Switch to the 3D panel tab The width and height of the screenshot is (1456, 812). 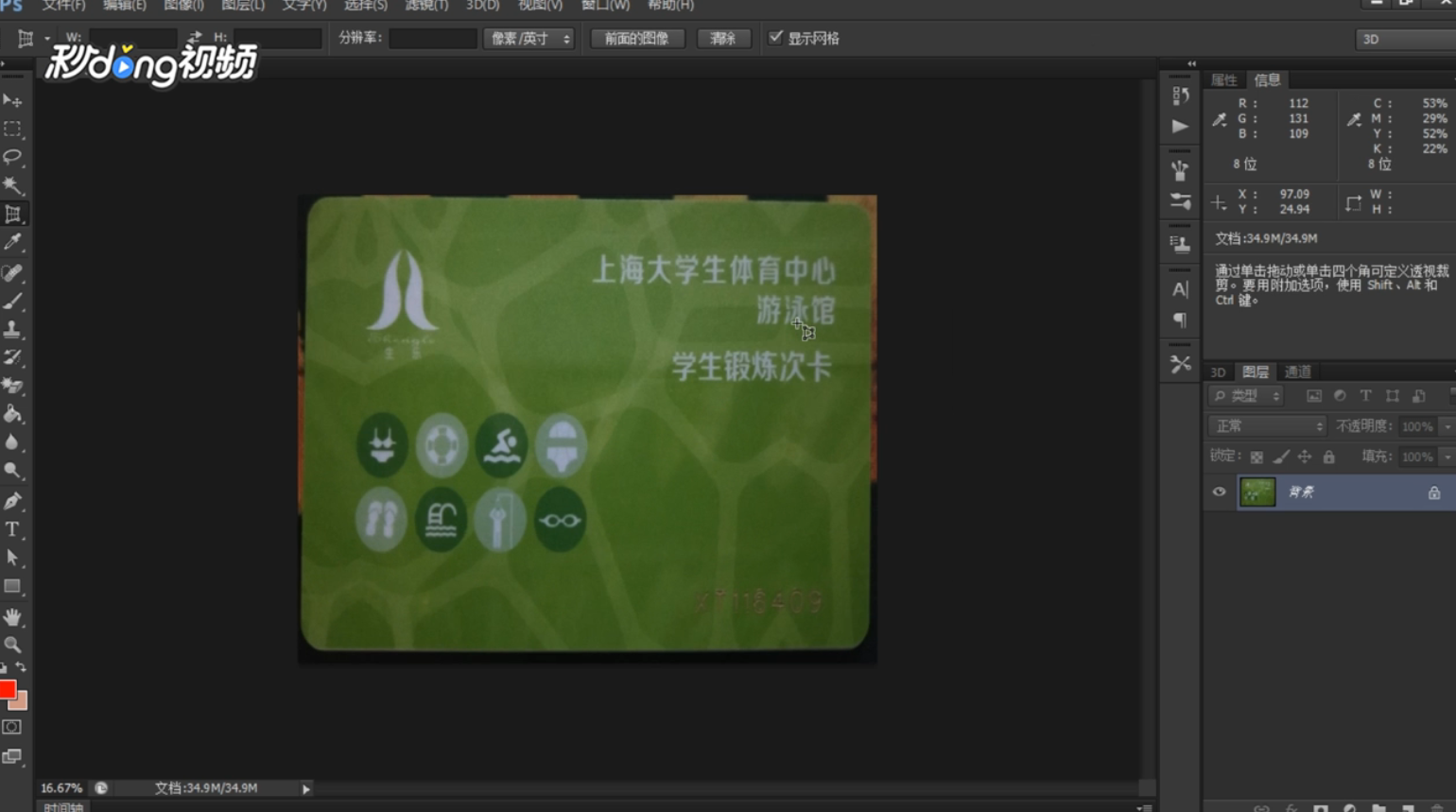(x=1218, y=372)
